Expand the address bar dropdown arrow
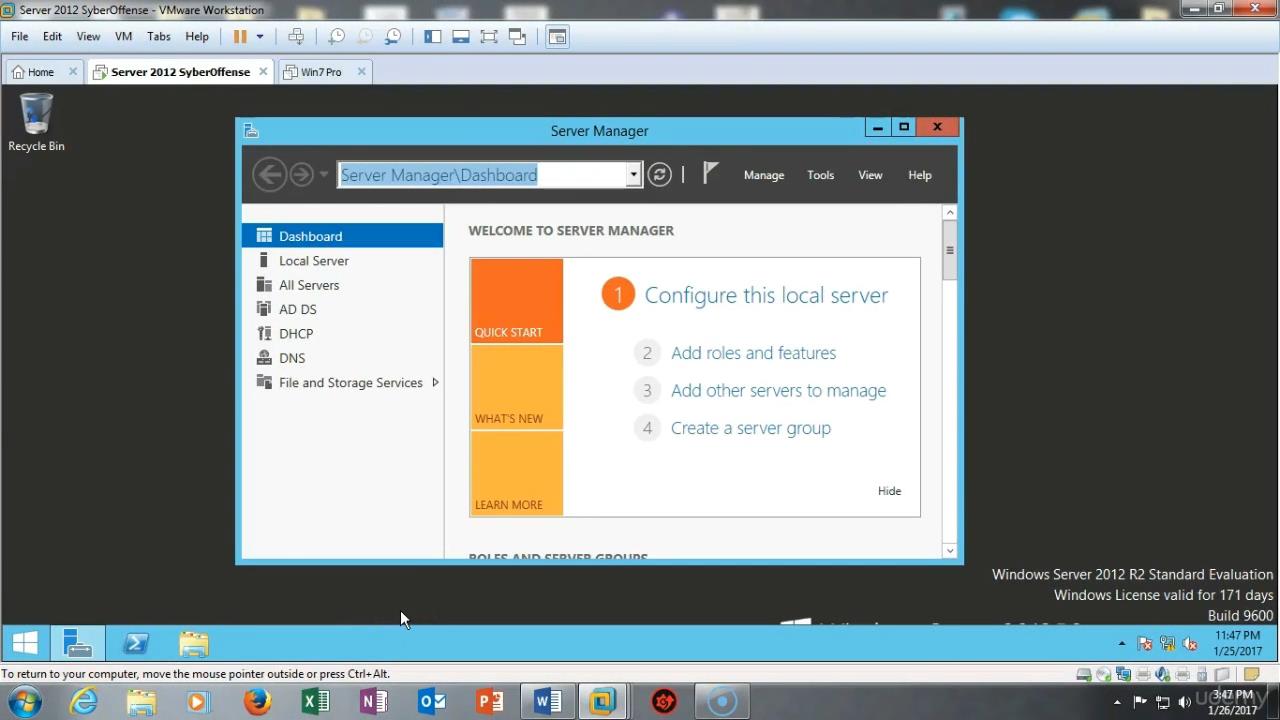 634,175
